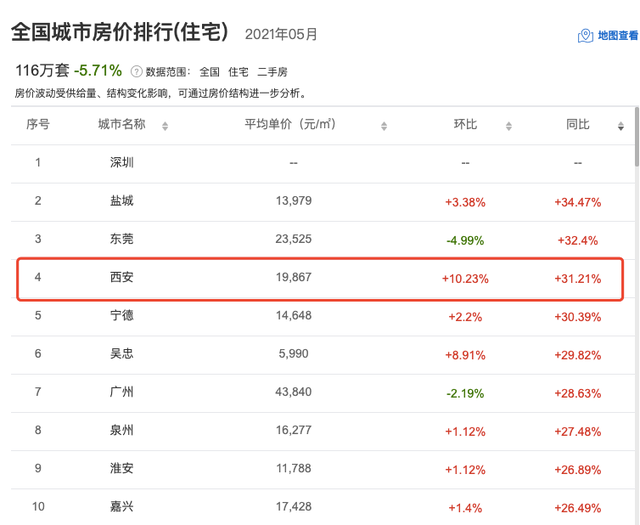Click the 平均单价（元/㎡） header text

290,124
